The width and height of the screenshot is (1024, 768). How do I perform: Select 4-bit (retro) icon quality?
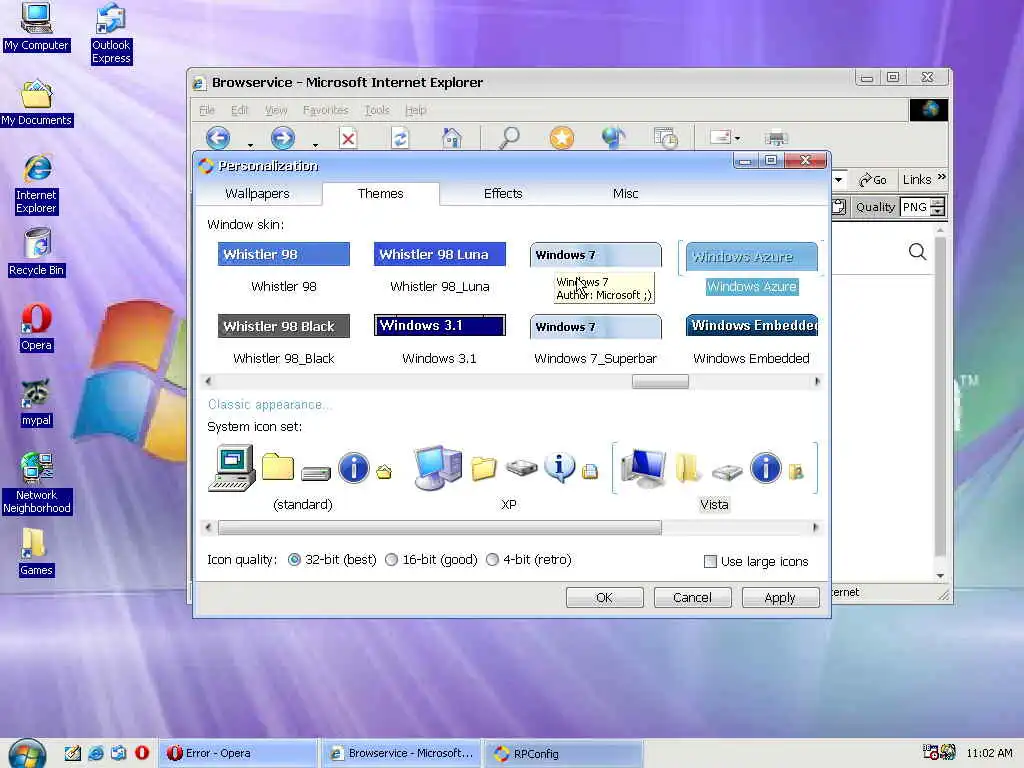(x=492, y=560)
